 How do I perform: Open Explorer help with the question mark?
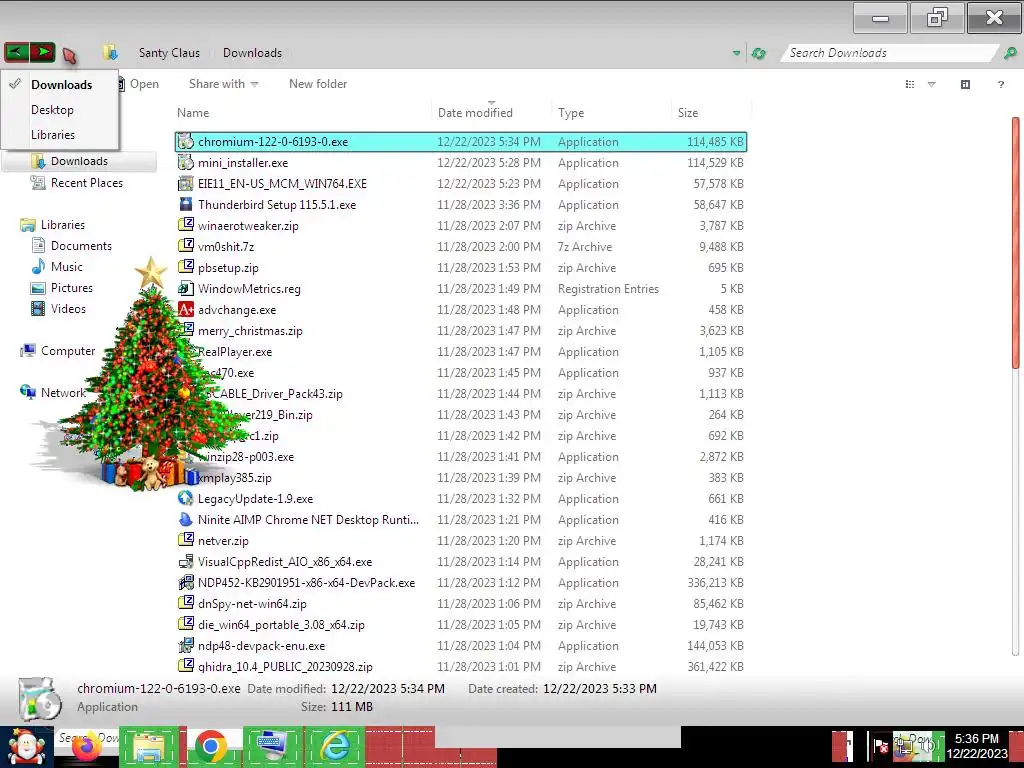[x=1000, y=84]
